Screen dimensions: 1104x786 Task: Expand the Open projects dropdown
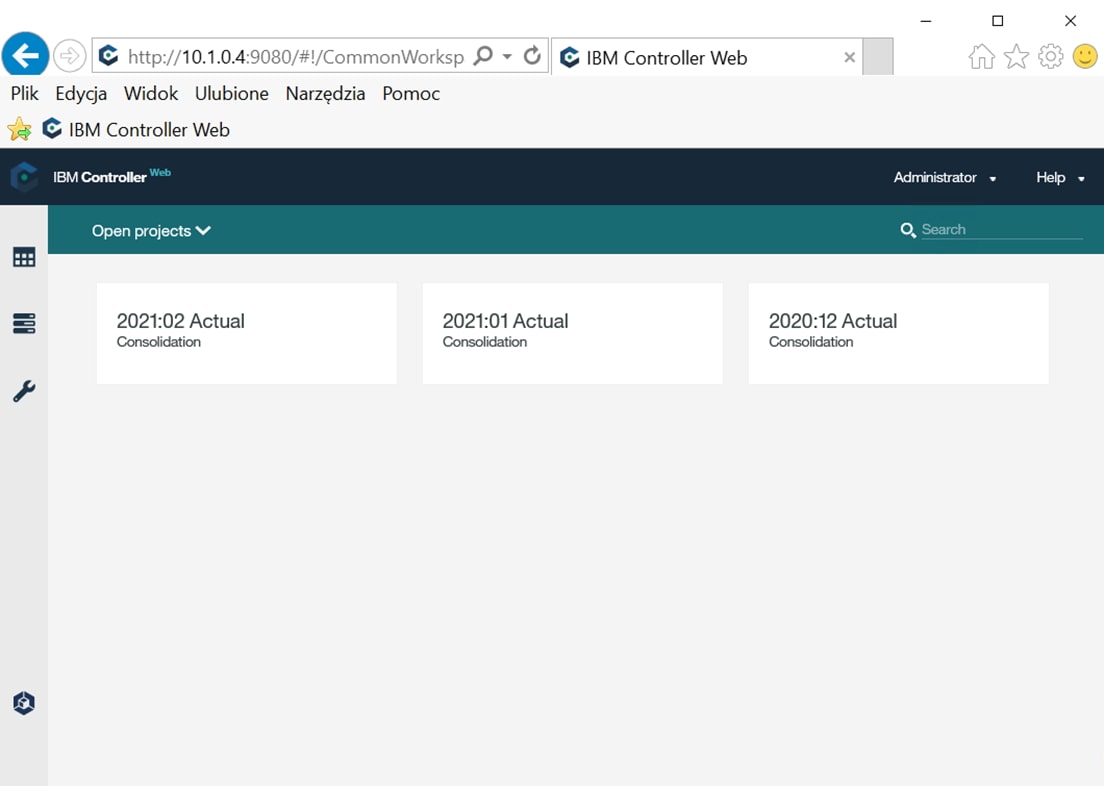151,231
